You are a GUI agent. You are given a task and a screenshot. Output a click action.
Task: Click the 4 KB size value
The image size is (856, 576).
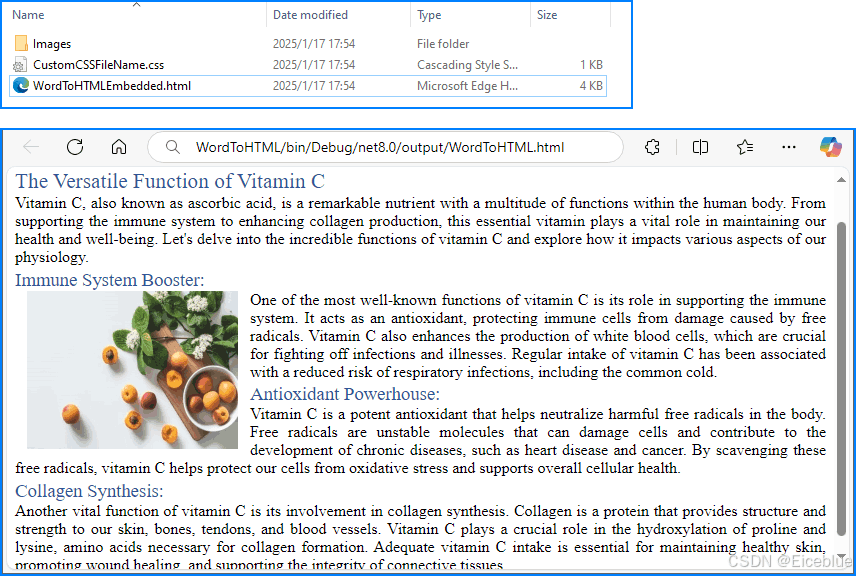pos(591,86)
